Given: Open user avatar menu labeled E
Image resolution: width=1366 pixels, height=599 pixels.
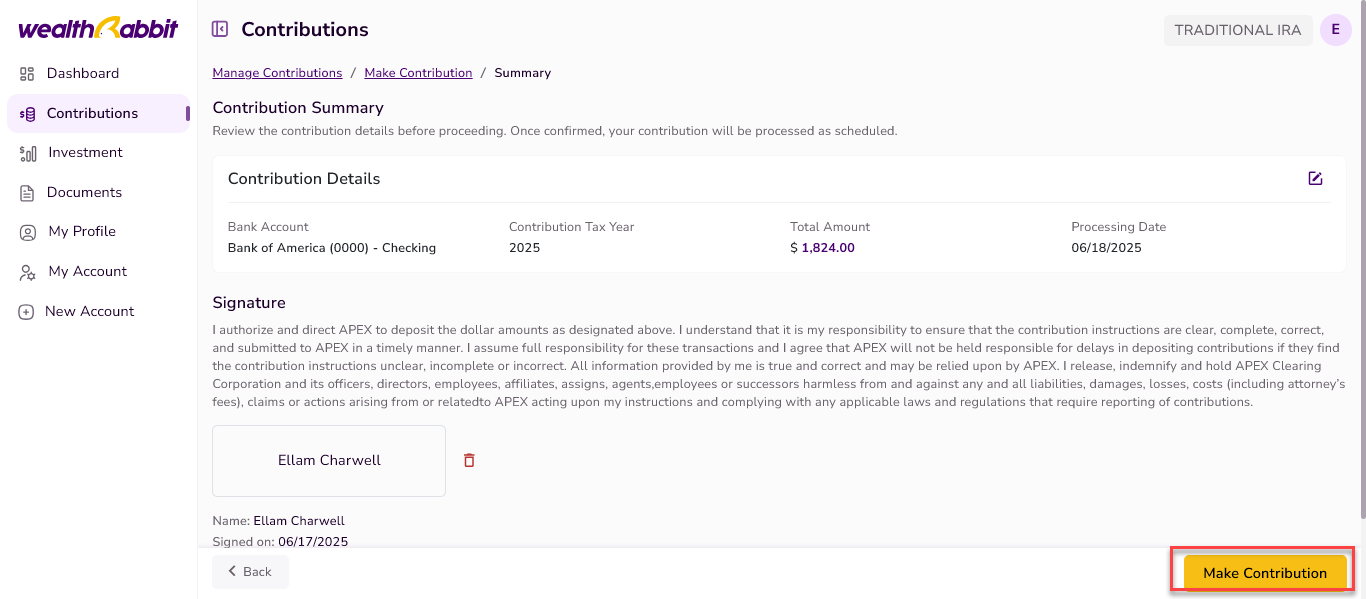Looking at the screenshot, I should pos(1335,30).
